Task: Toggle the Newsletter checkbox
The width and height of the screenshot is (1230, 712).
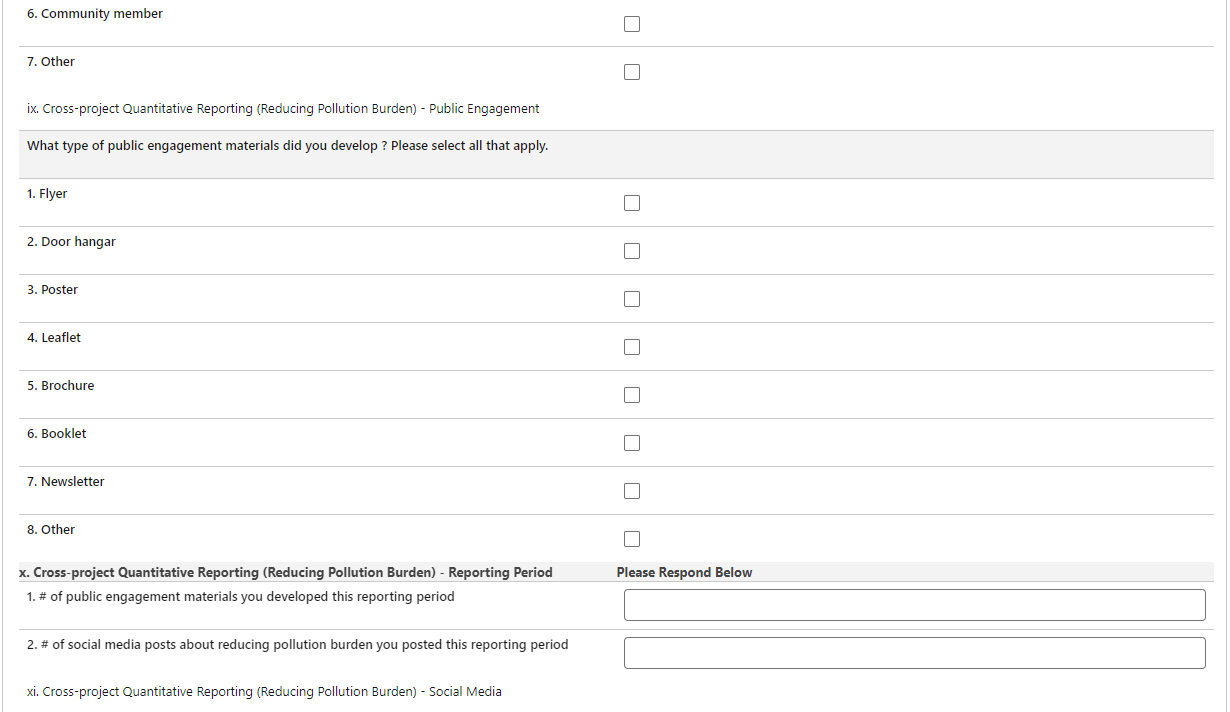Action: click(632, 491)
